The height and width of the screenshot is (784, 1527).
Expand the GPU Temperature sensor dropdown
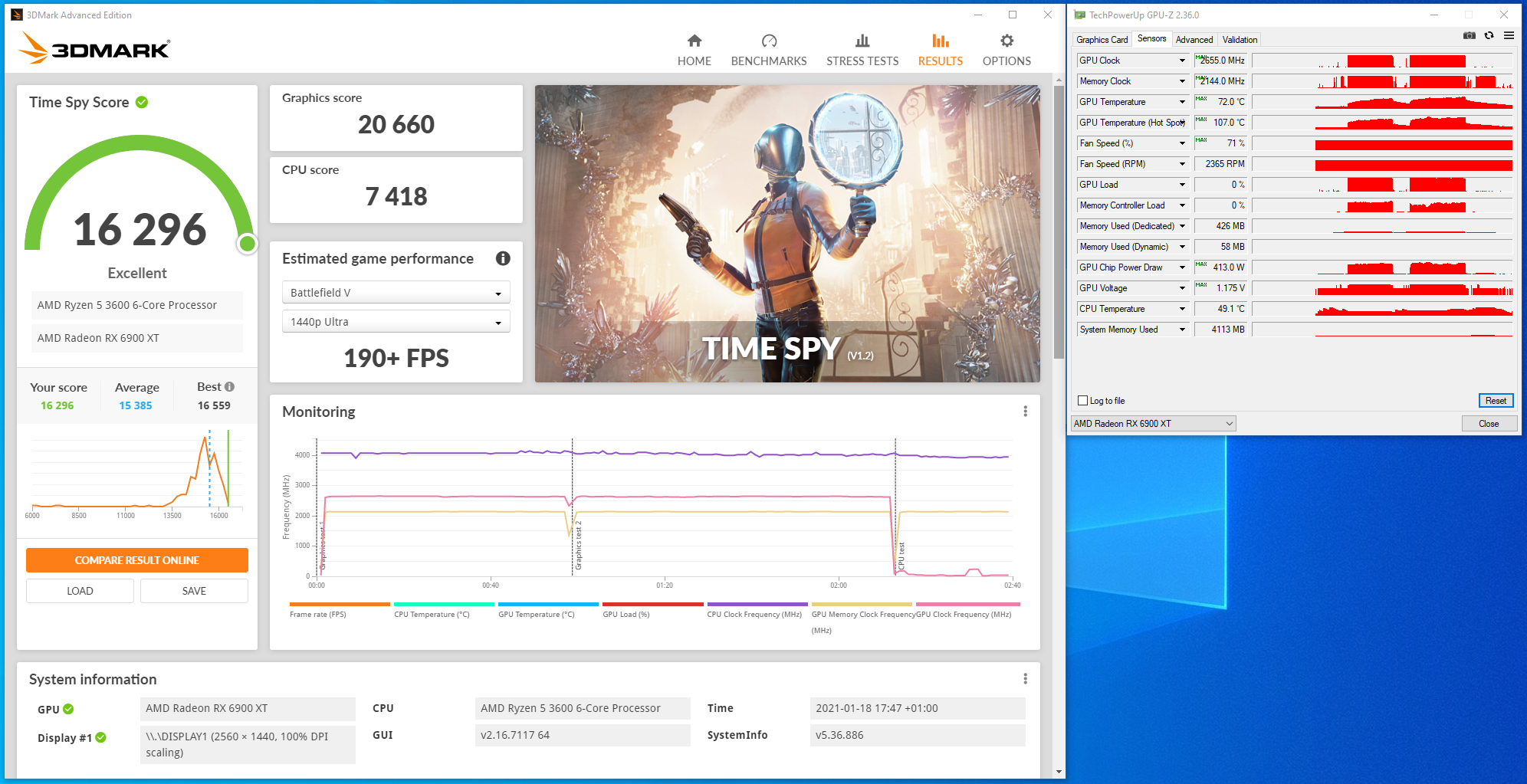1182,102
